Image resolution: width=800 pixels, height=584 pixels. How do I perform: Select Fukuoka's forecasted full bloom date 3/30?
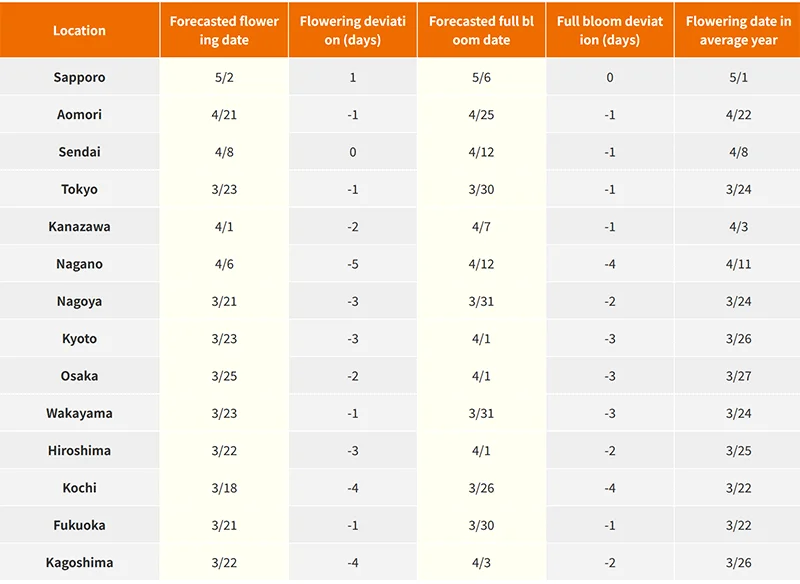tap(481, 525)
